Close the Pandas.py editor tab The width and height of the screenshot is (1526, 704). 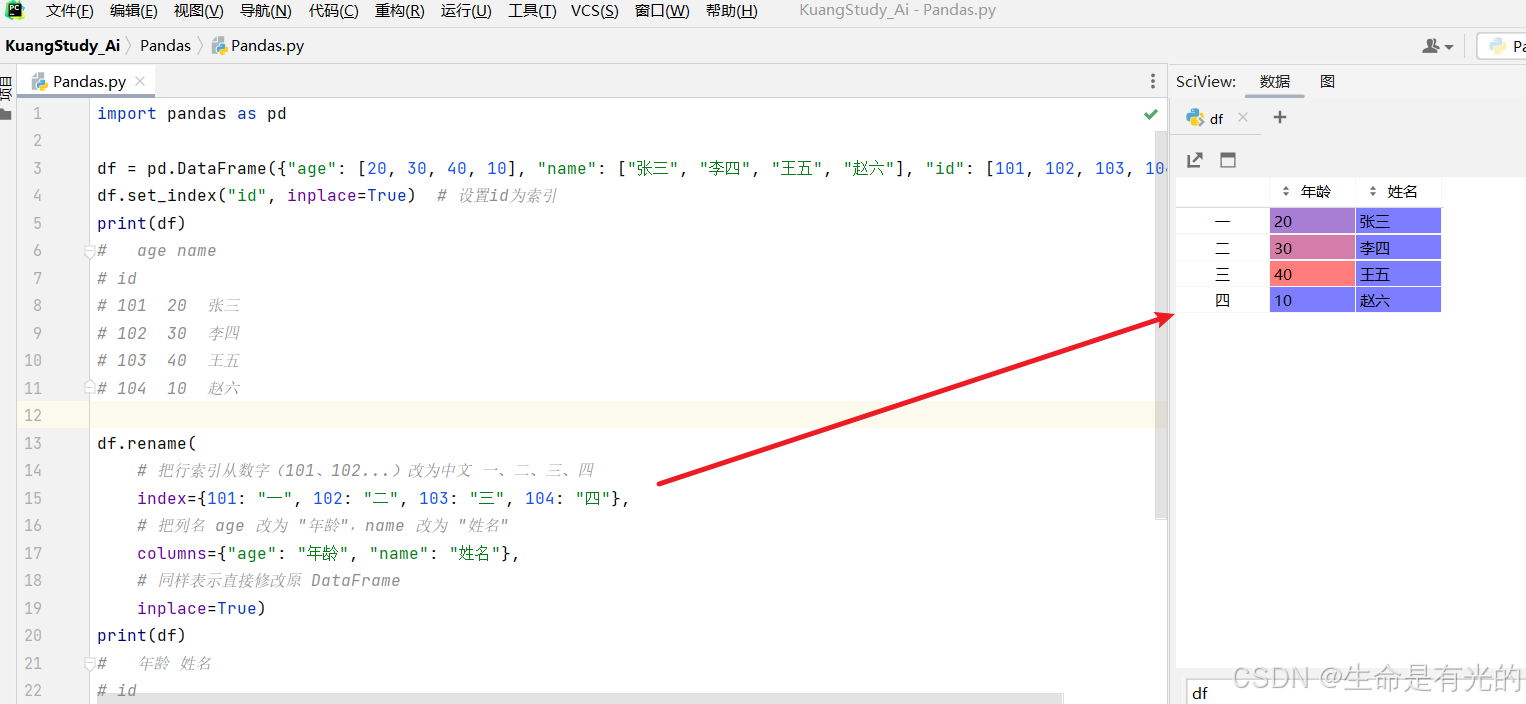(x=140, y=82)
